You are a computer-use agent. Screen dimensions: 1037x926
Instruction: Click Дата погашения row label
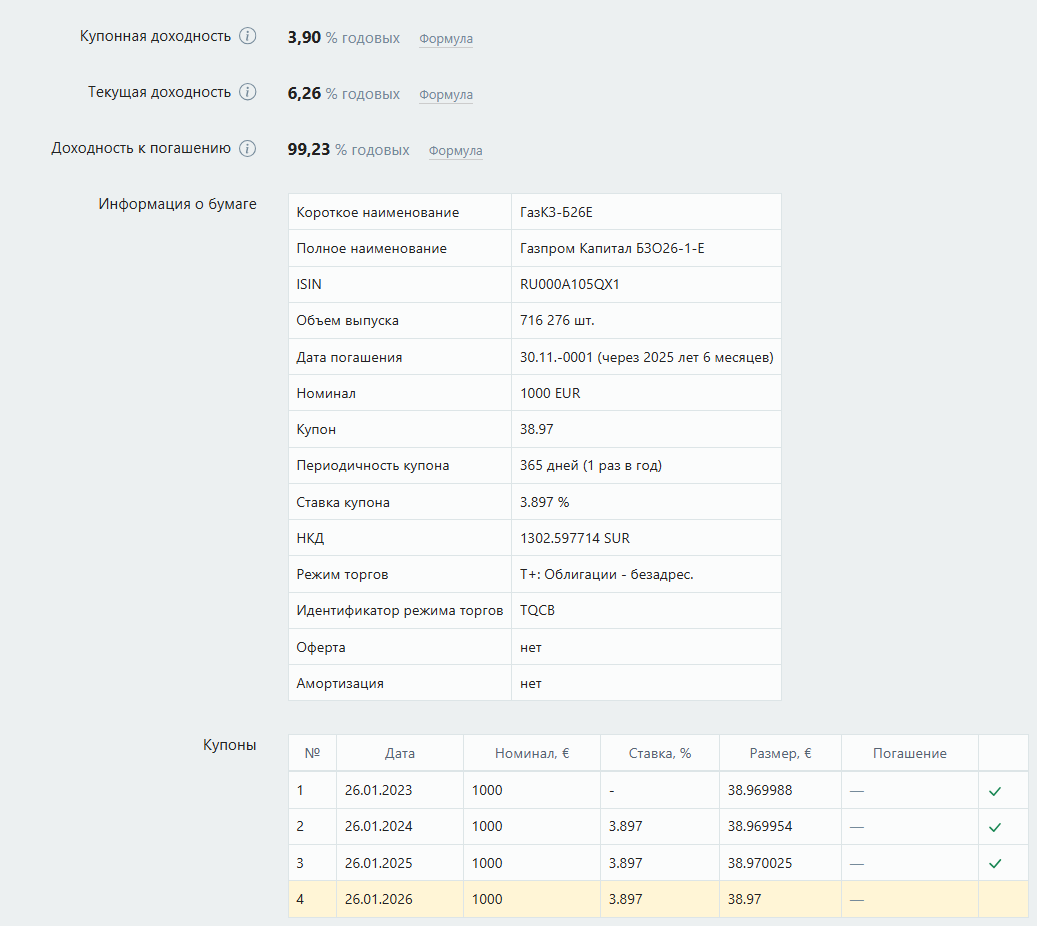coord(349,357)
